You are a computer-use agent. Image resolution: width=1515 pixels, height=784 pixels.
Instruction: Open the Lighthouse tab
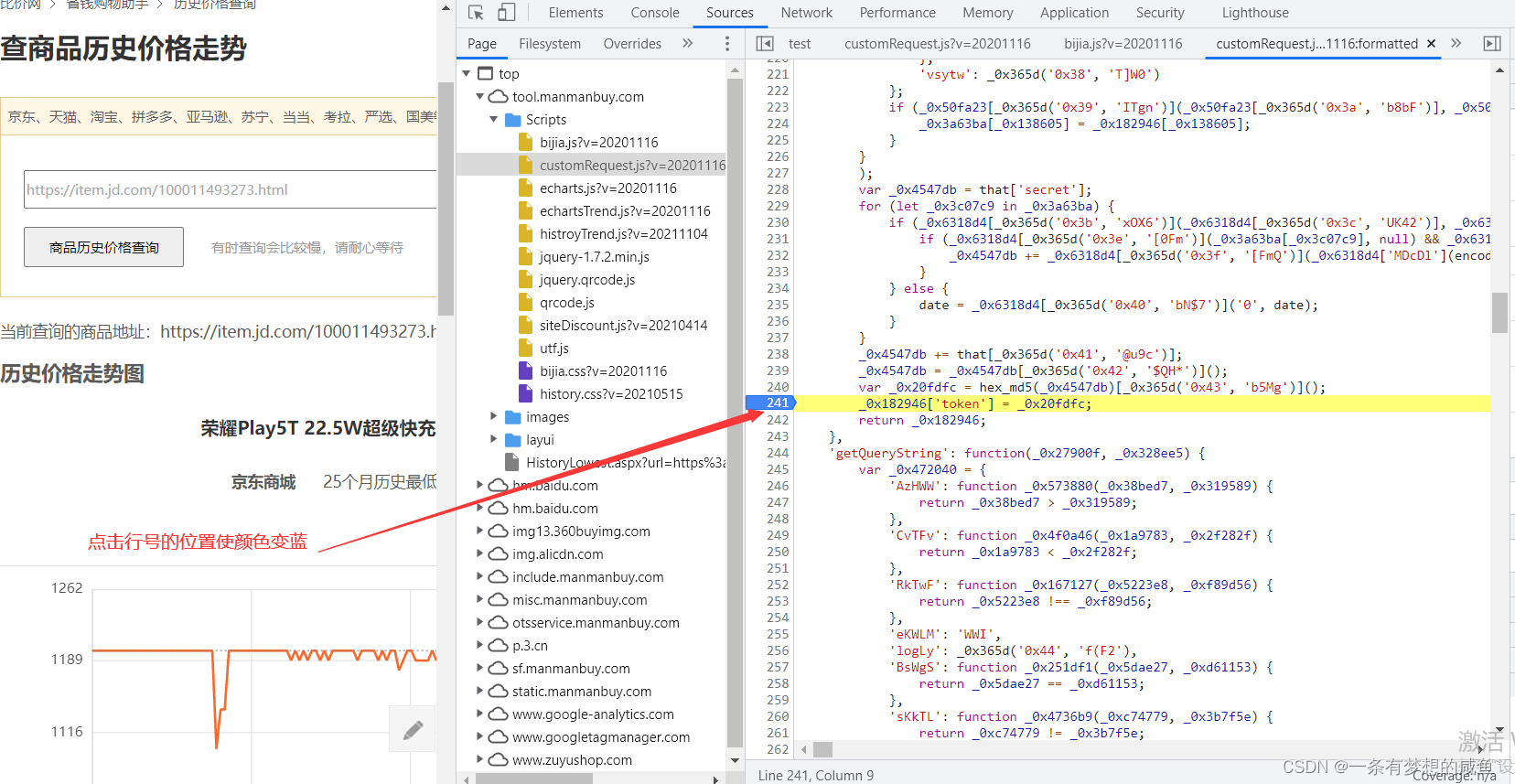tap(1255, 13)
